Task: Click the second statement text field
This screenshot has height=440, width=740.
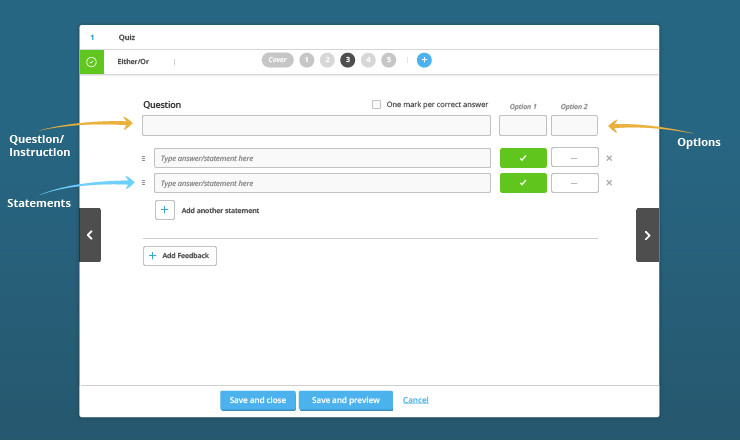Action: [x=322, y=183]
